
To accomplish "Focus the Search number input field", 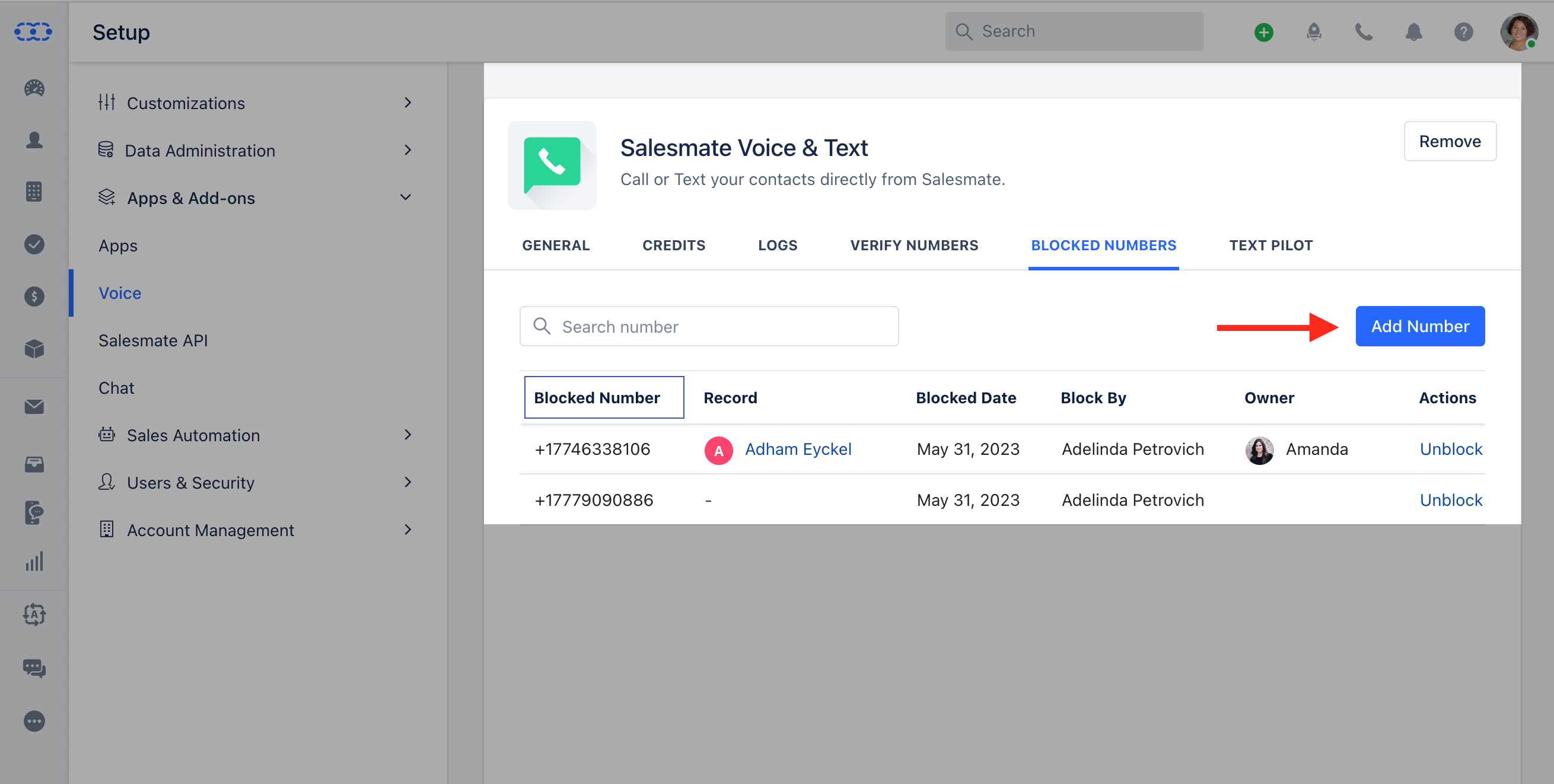I will tap(709, 326).
